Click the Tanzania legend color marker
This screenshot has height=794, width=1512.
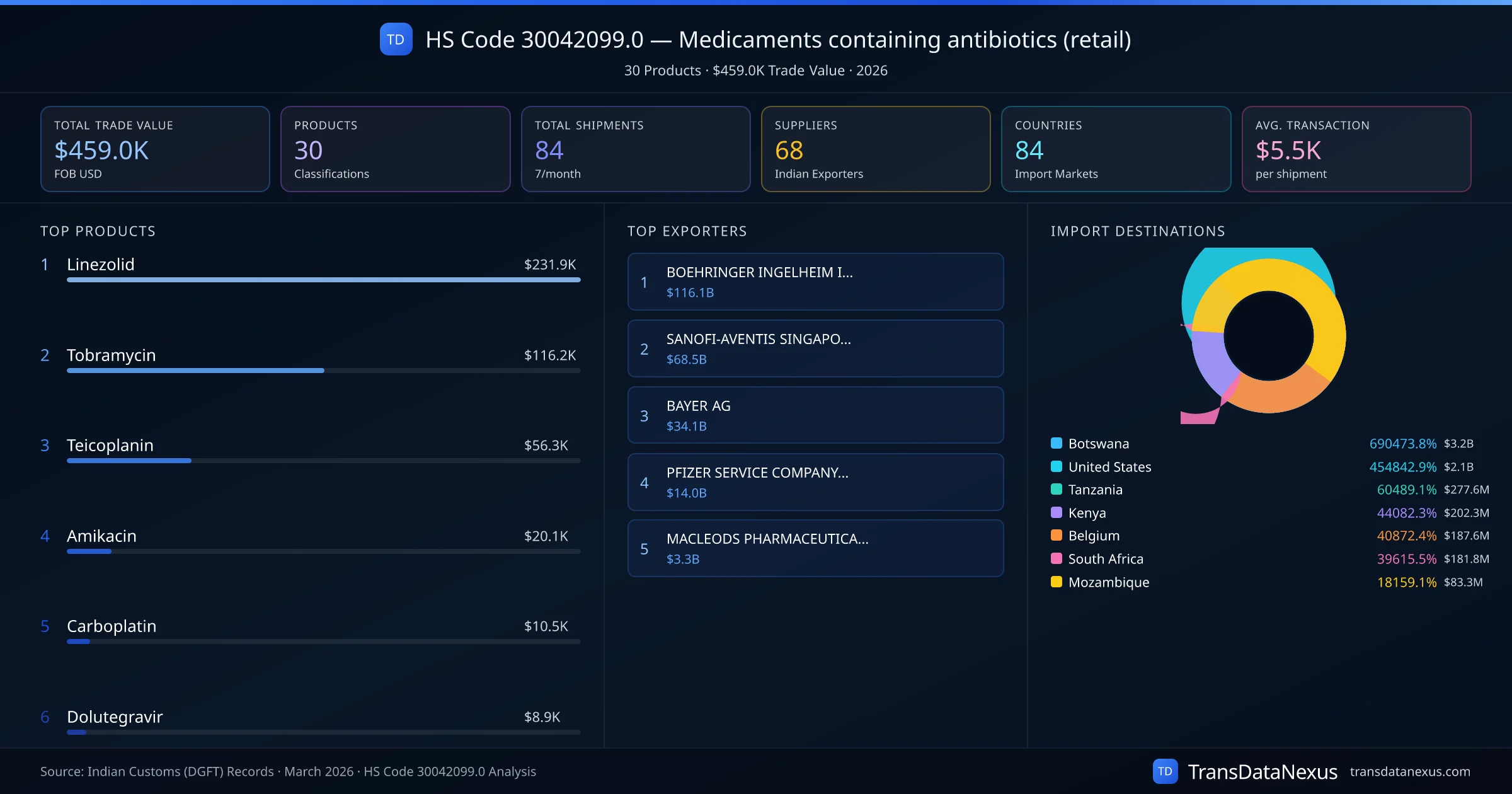pos(1056,490)
